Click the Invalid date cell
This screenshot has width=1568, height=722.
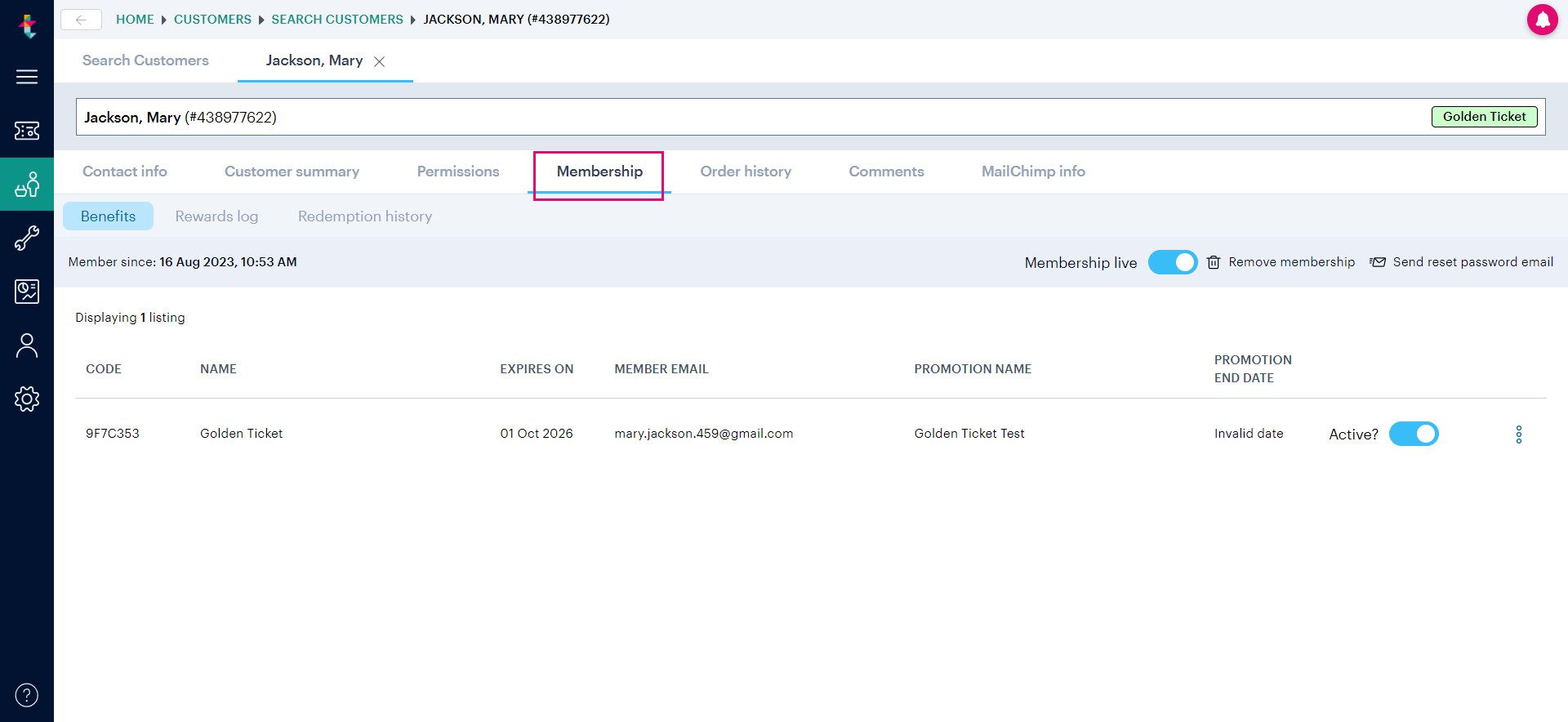tap(1249, 434)
